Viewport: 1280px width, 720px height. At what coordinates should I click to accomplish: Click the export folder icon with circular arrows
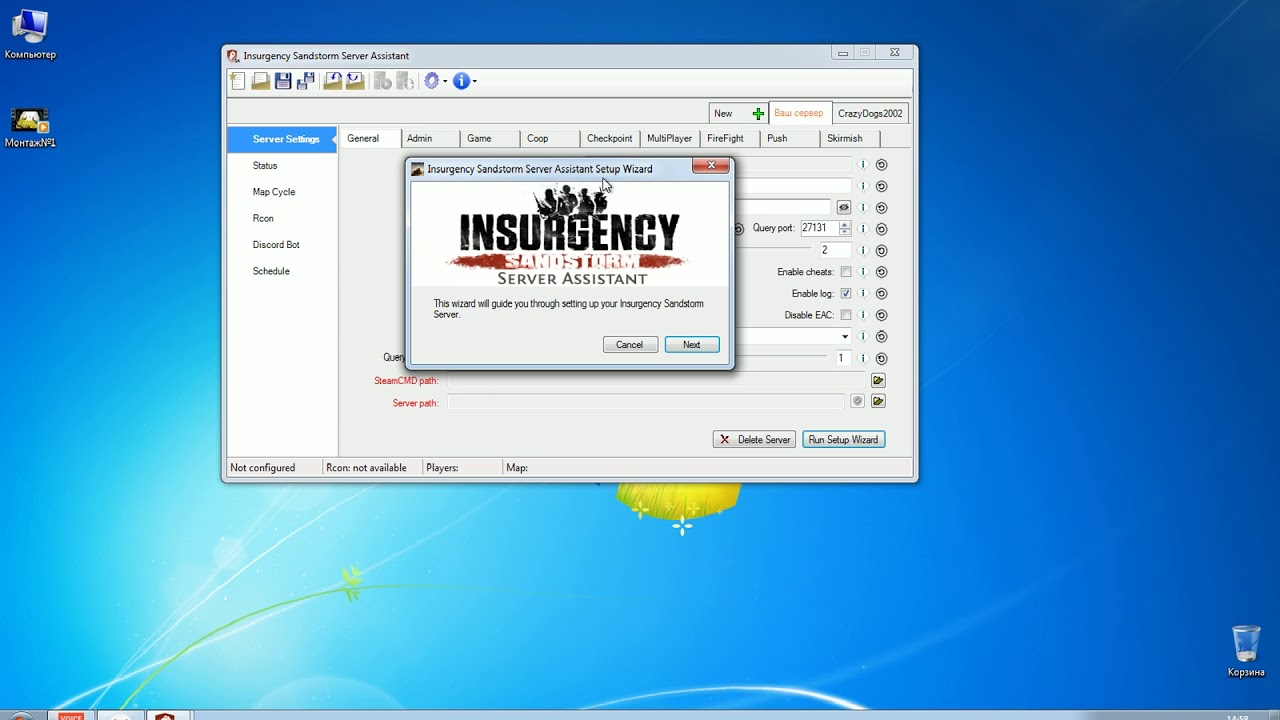(355, 81)
